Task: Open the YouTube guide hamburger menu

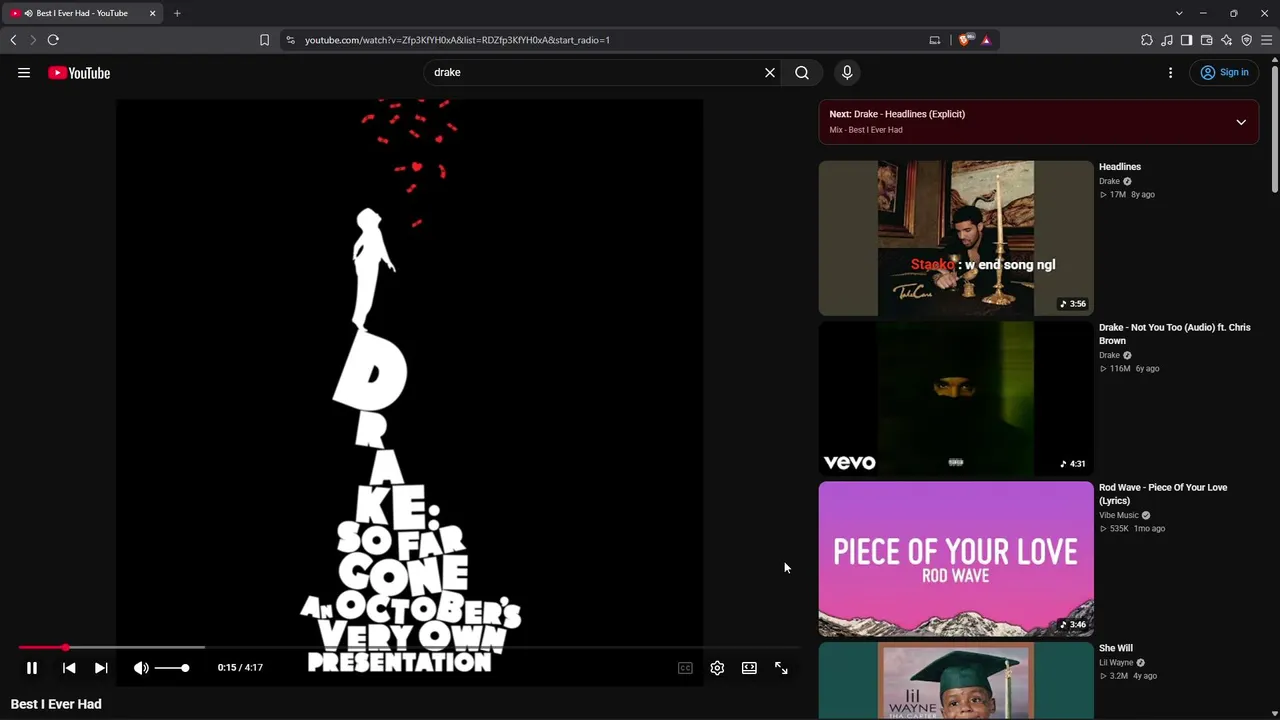Action: click(24, 72)
